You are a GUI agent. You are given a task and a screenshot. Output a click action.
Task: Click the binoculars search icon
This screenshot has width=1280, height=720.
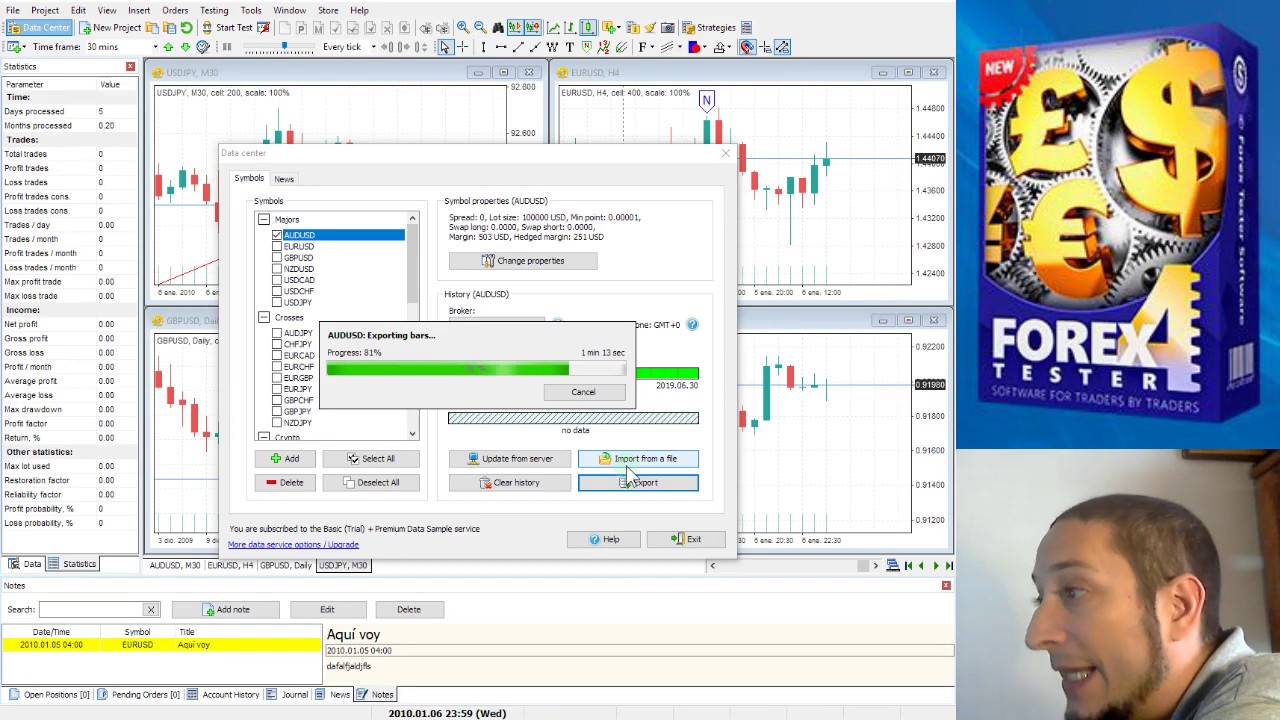click(498, 28)
